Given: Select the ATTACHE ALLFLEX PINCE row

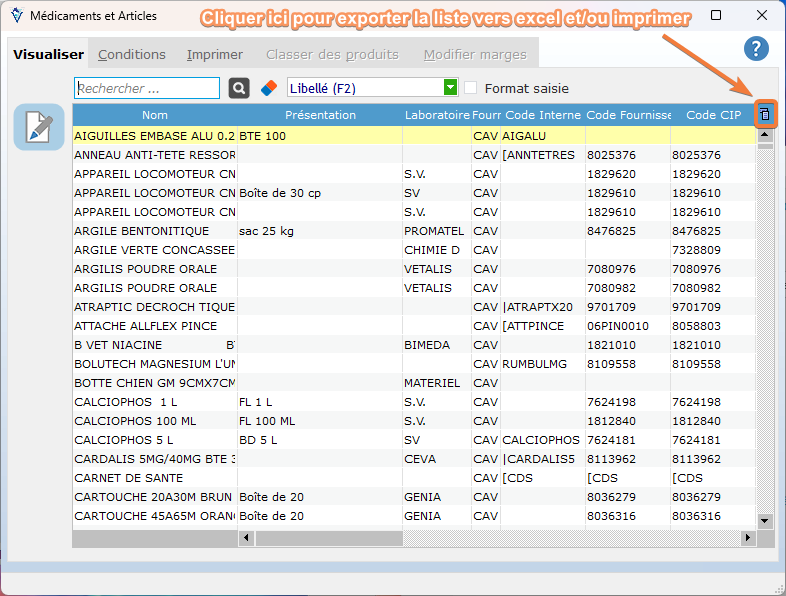Looking at the screenshot, I should coord(414,326).
